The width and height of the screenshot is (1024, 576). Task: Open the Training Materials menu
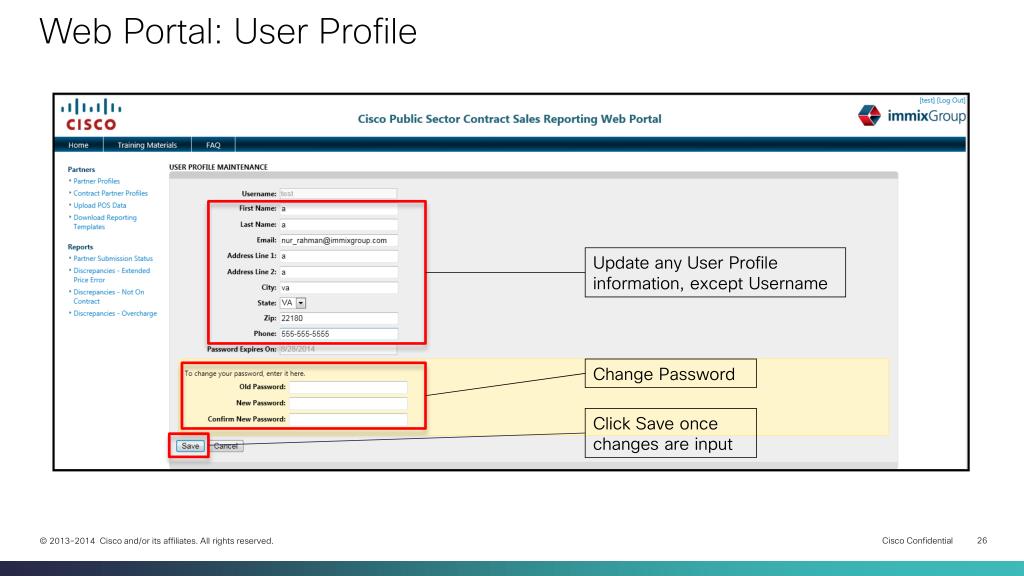point(147,145)
